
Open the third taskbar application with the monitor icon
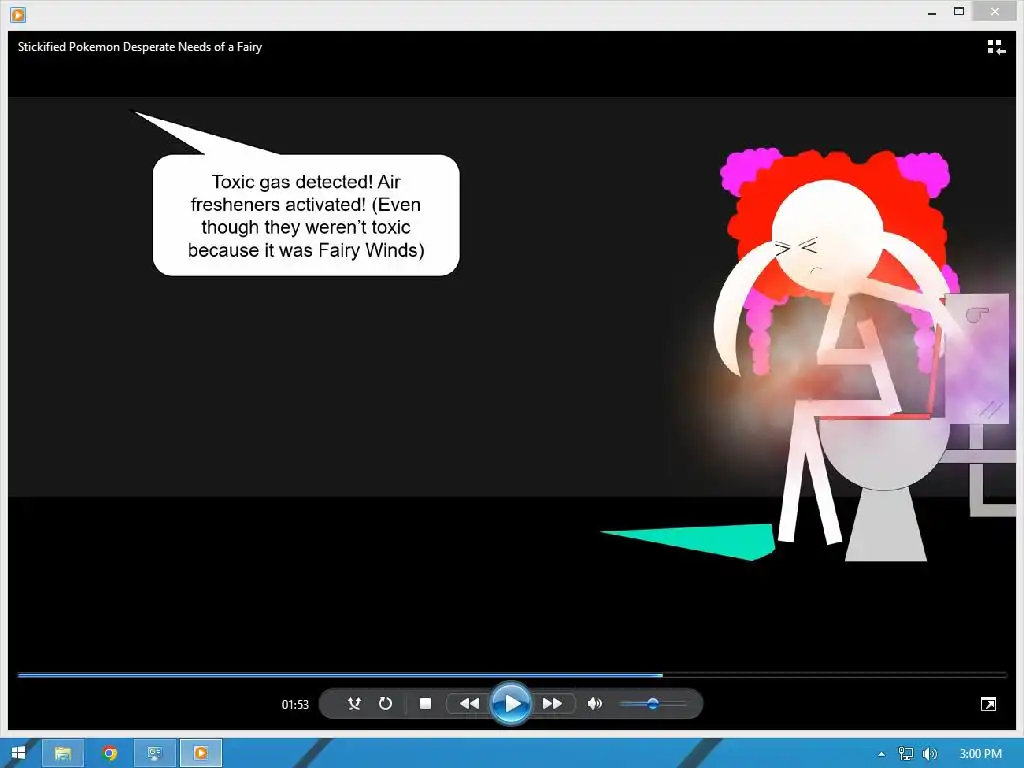pos(155,753)
